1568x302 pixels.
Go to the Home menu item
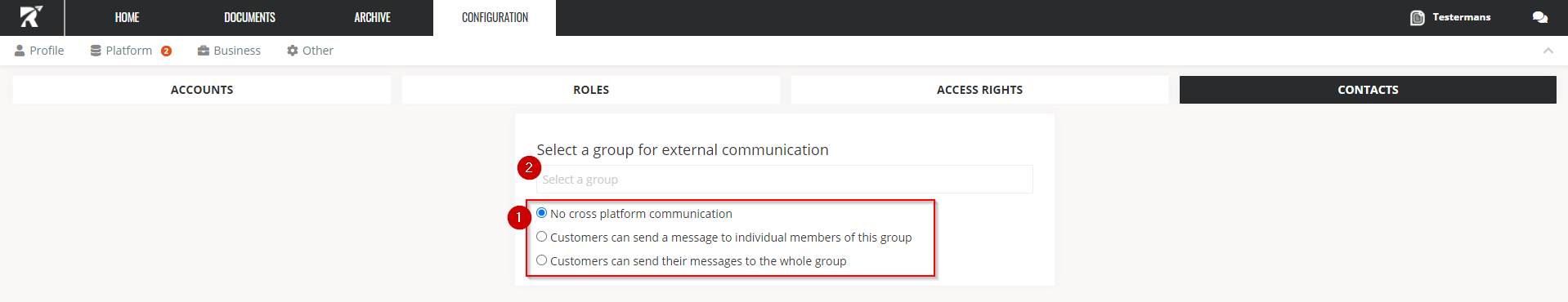[x=127, y=17]
